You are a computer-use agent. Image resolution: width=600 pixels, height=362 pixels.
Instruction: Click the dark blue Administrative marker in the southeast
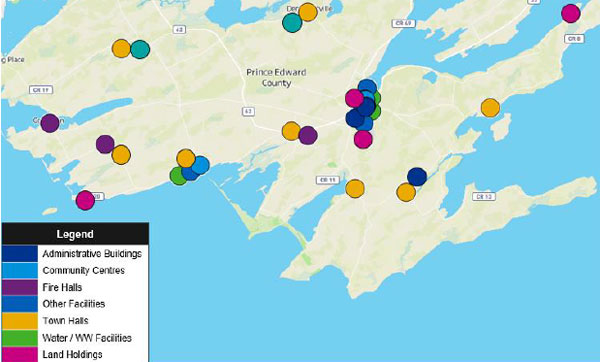click(x=417, y=177)
